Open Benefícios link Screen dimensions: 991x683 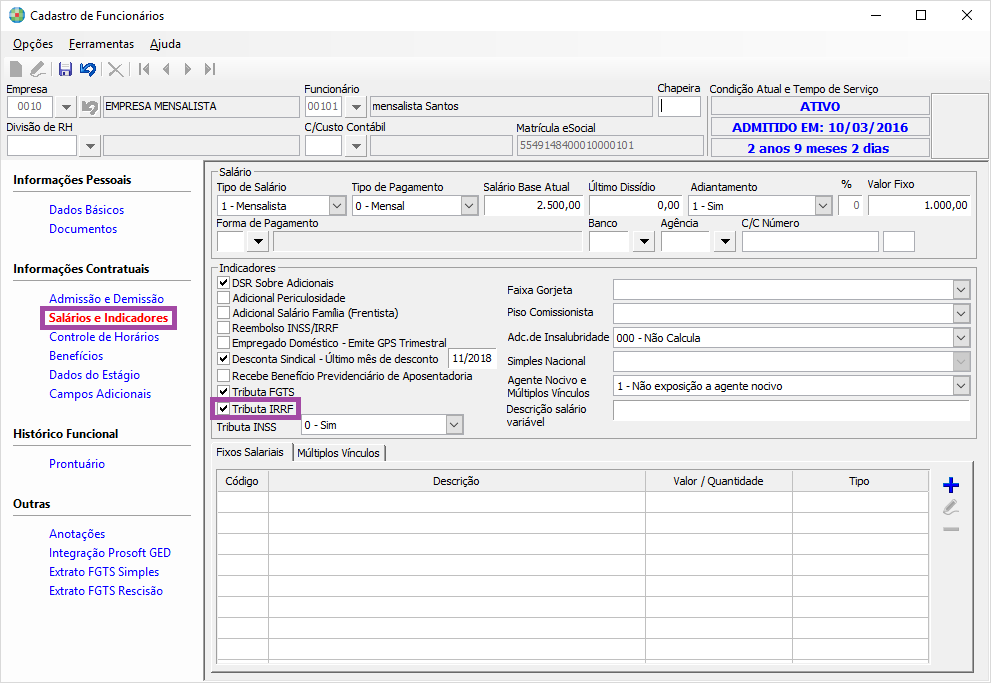(x=76, y=356)
